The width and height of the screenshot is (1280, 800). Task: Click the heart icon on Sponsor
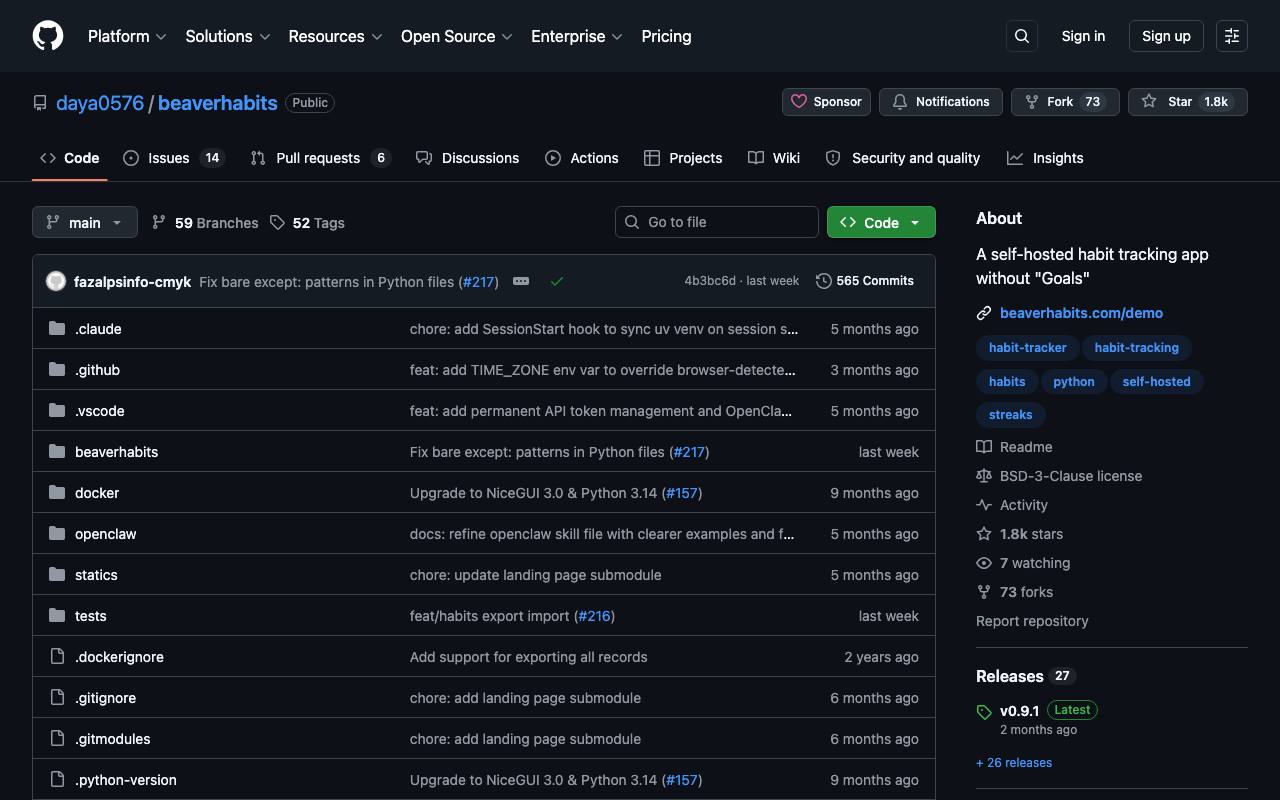point(799,102)
